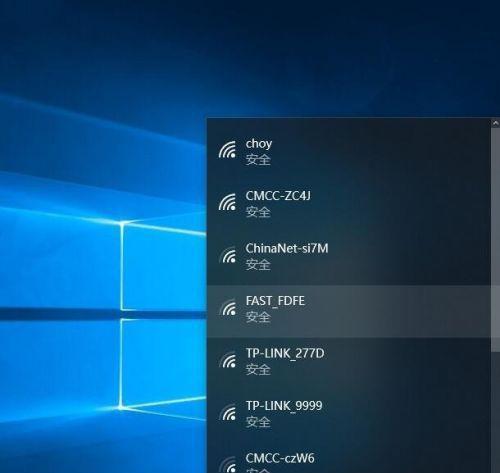The height and width of the screenshot is (473, 500).
Task: Click the scroll up arrow in network list
Action: coord(495,123)
